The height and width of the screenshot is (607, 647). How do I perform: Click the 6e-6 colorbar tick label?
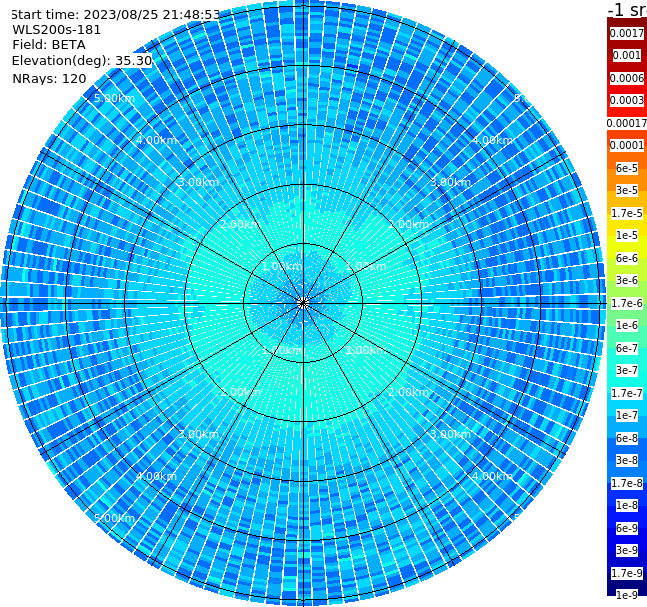click(x=627, y=258)
